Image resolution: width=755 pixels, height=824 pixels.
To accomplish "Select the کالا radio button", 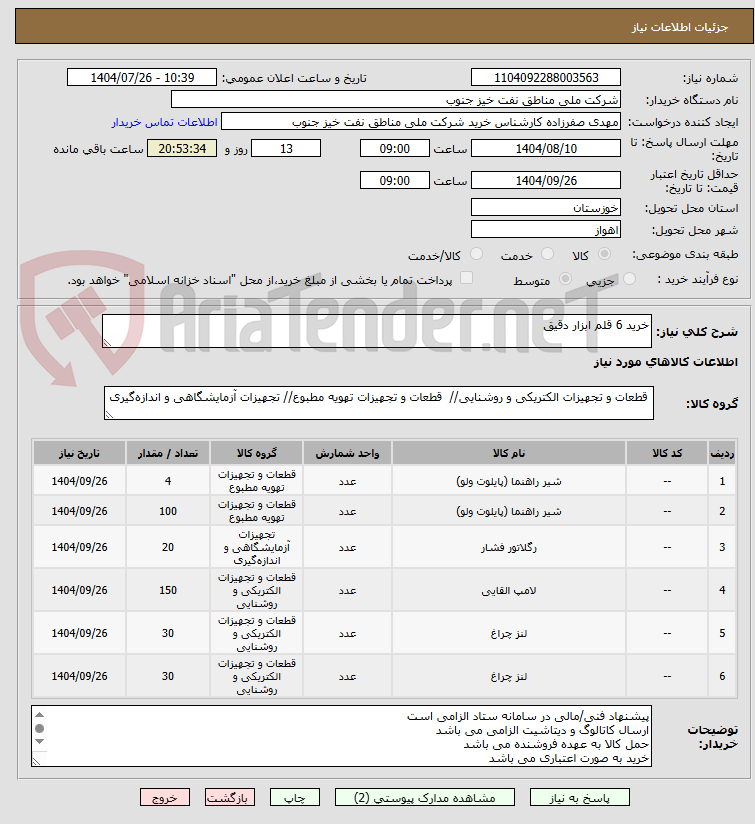I will [x=605, y=254].
